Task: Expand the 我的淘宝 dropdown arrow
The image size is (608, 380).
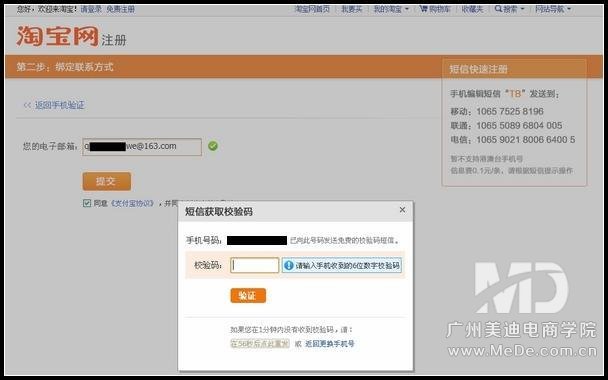Action: click(406, 9)
